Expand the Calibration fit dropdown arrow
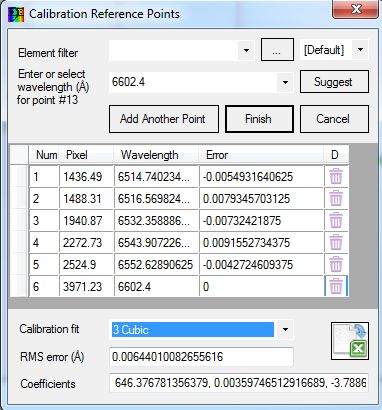382x410 pixels. pos(285,330)
